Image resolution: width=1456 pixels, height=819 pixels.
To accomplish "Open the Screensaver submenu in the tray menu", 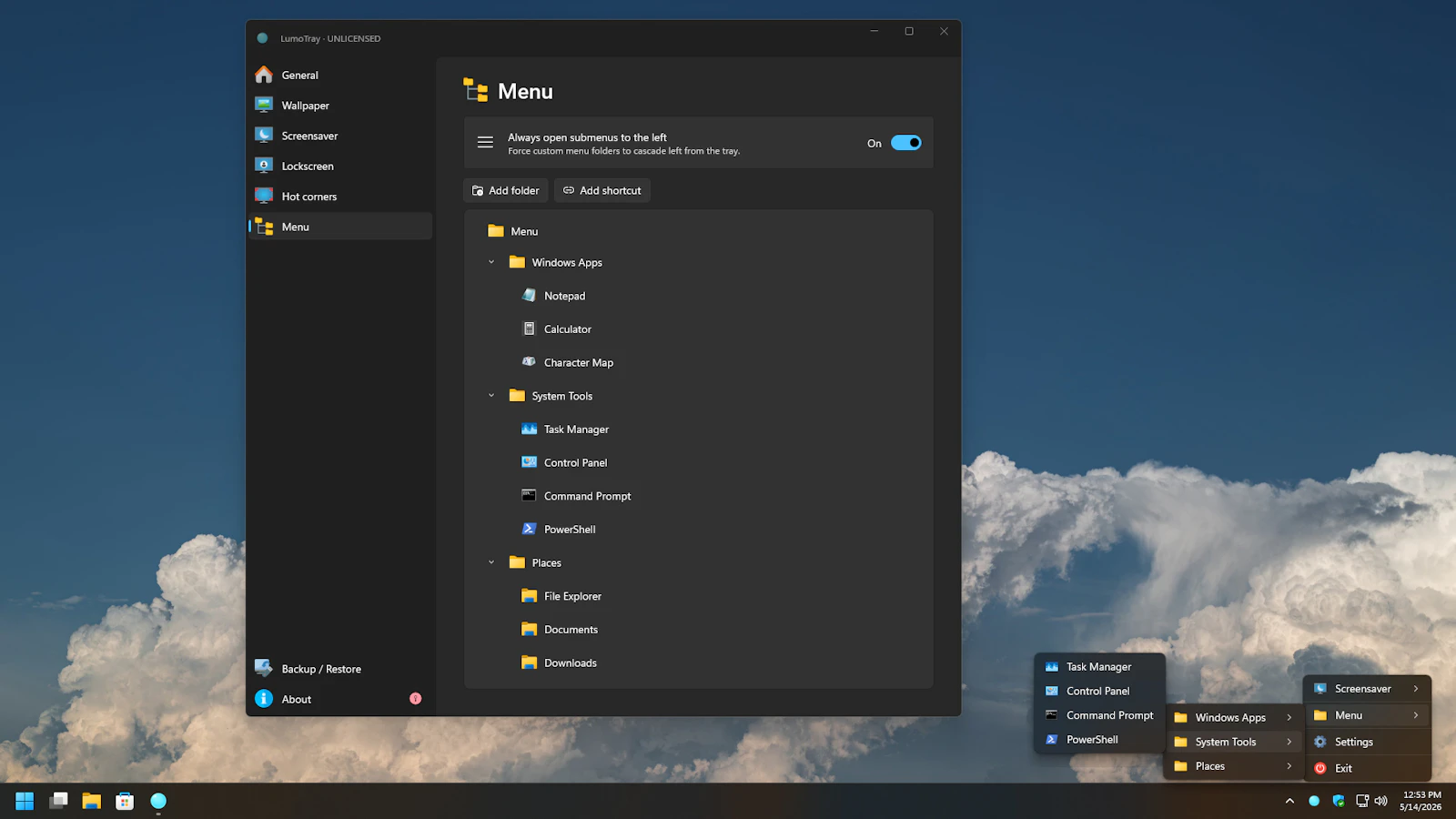I will (x=1367, y=689).
